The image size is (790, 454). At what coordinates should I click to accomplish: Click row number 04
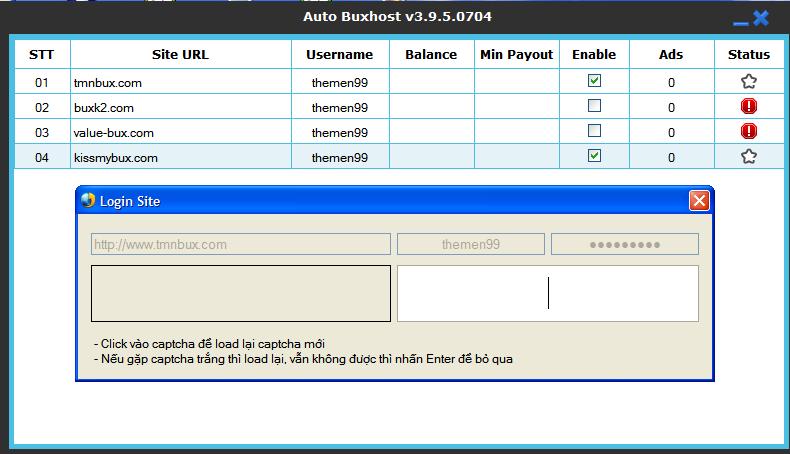42,157
